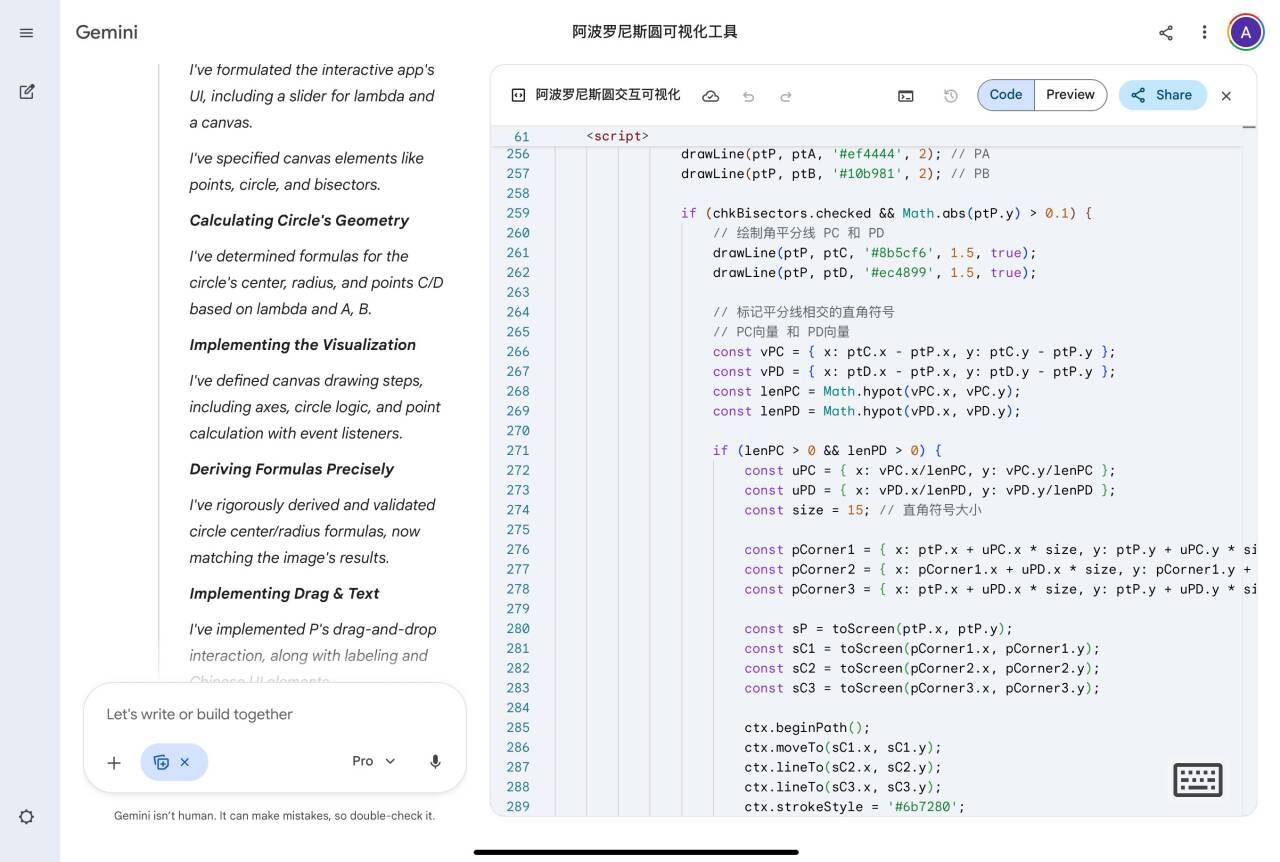Viewport: 1280px width, 862px height.
Task: Activate microphone voice input
Action: click(435, 762)
